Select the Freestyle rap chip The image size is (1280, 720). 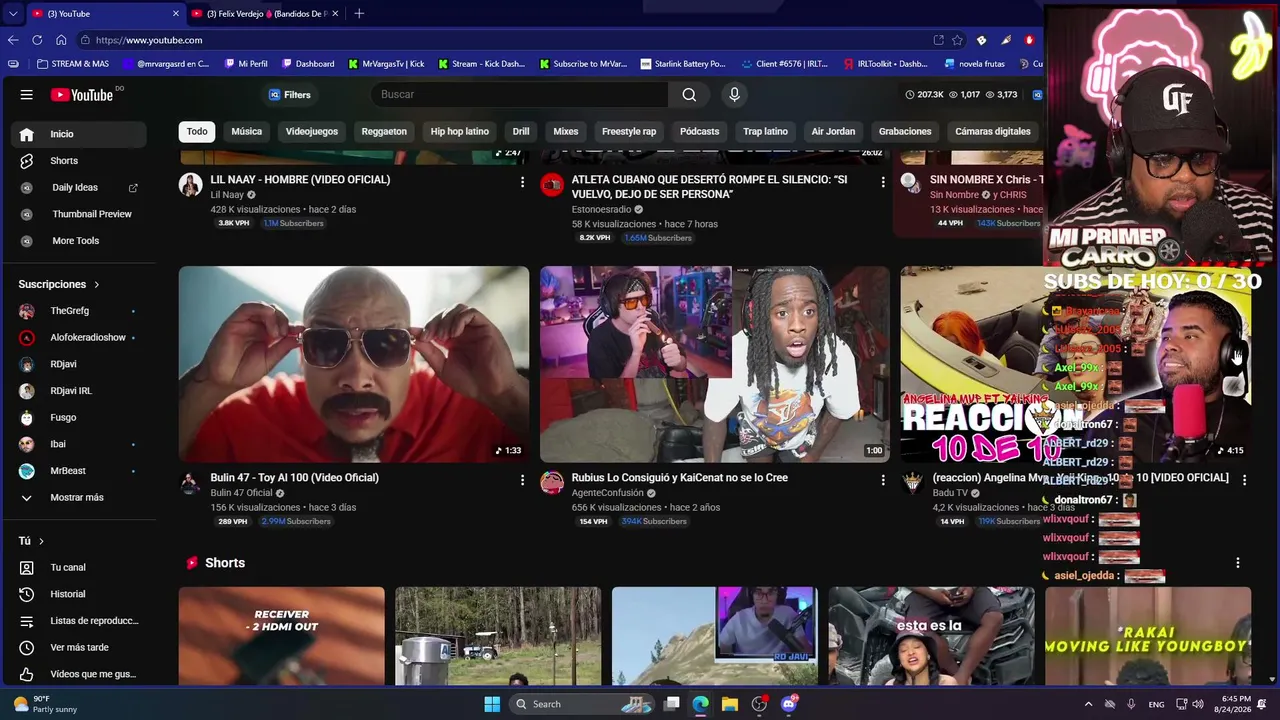629,131
